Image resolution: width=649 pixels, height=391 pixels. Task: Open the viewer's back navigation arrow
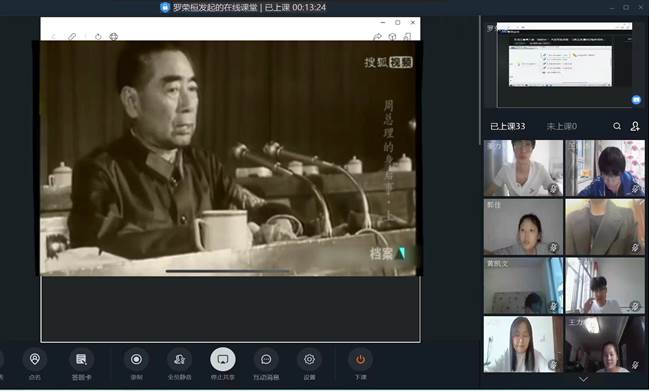53,36
